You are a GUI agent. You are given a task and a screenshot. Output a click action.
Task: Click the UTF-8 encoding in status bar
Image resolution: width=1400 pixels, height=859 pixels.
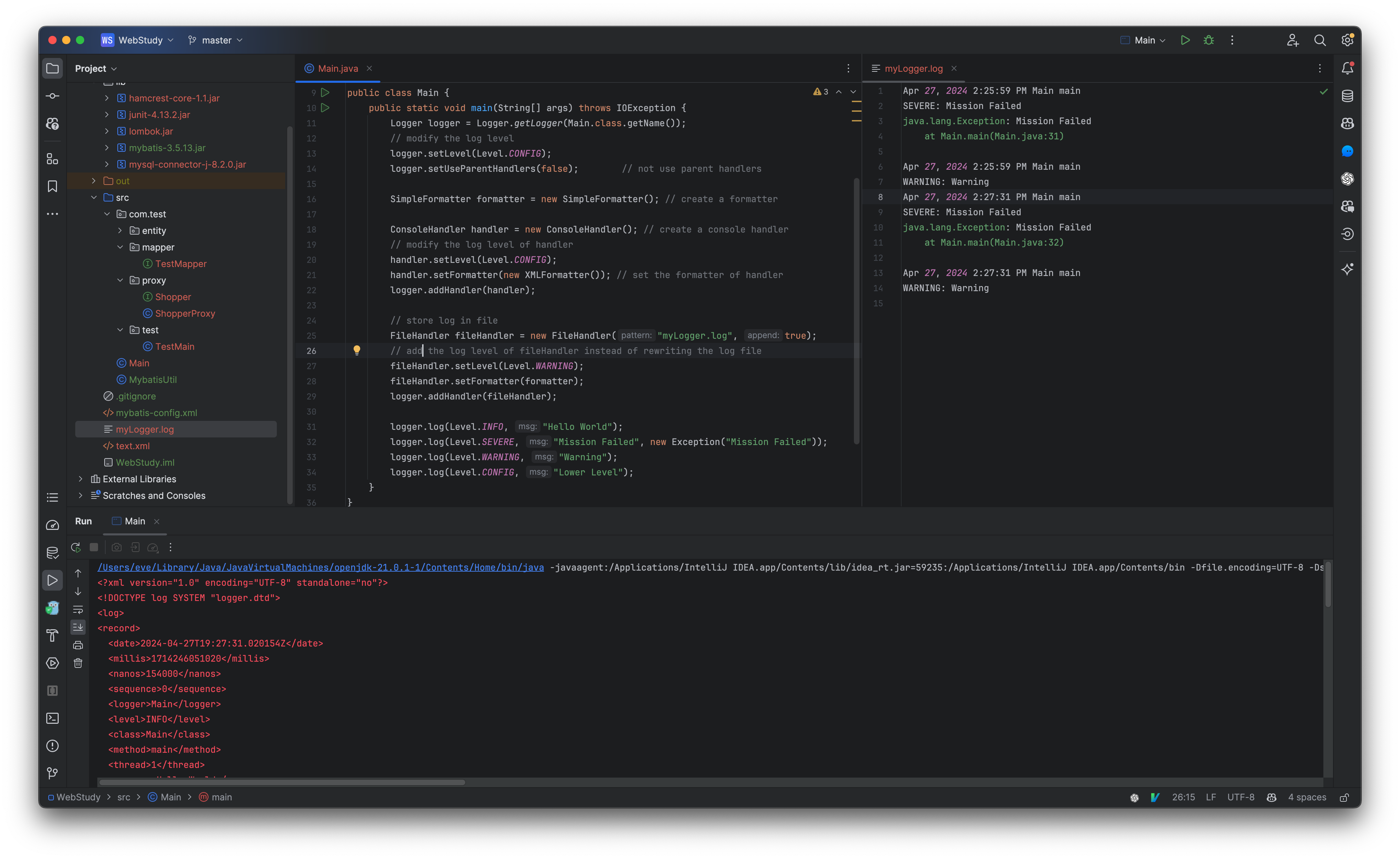click(1240, 797)
